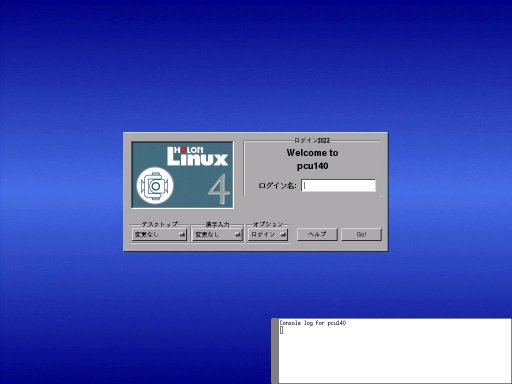Click the Console log for pcu140 header line
The image size is (512, 384).
313,323
